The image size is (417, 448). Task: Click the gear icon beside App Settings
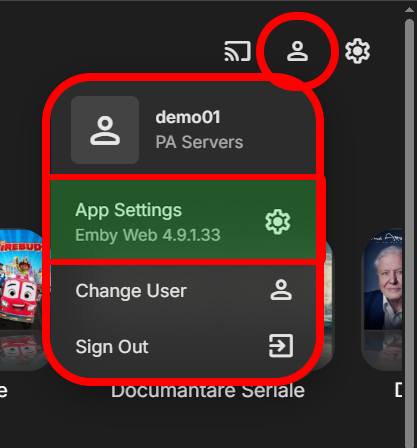(278, 222)
